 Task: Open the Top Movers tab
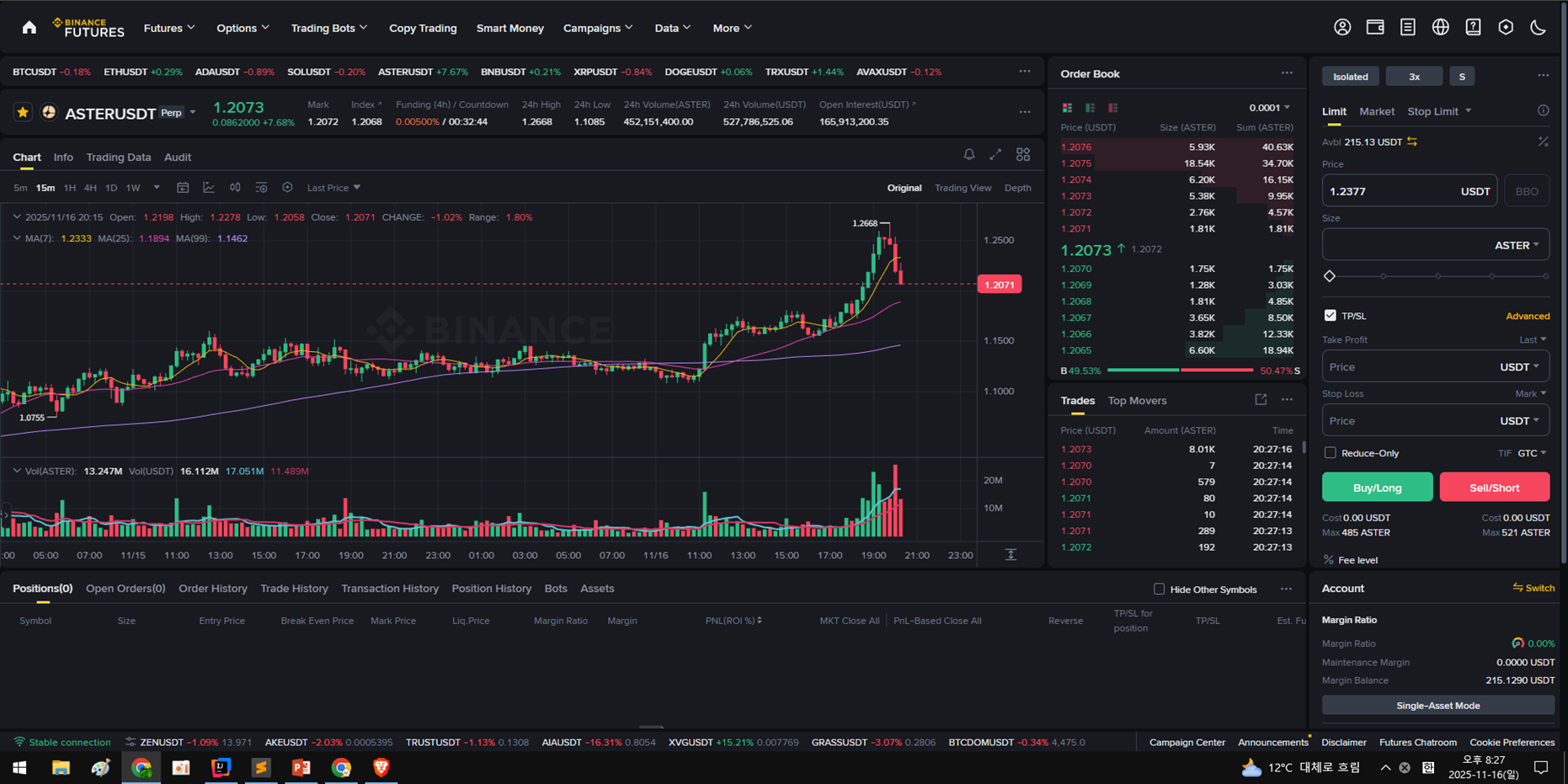click(1137, 401)
